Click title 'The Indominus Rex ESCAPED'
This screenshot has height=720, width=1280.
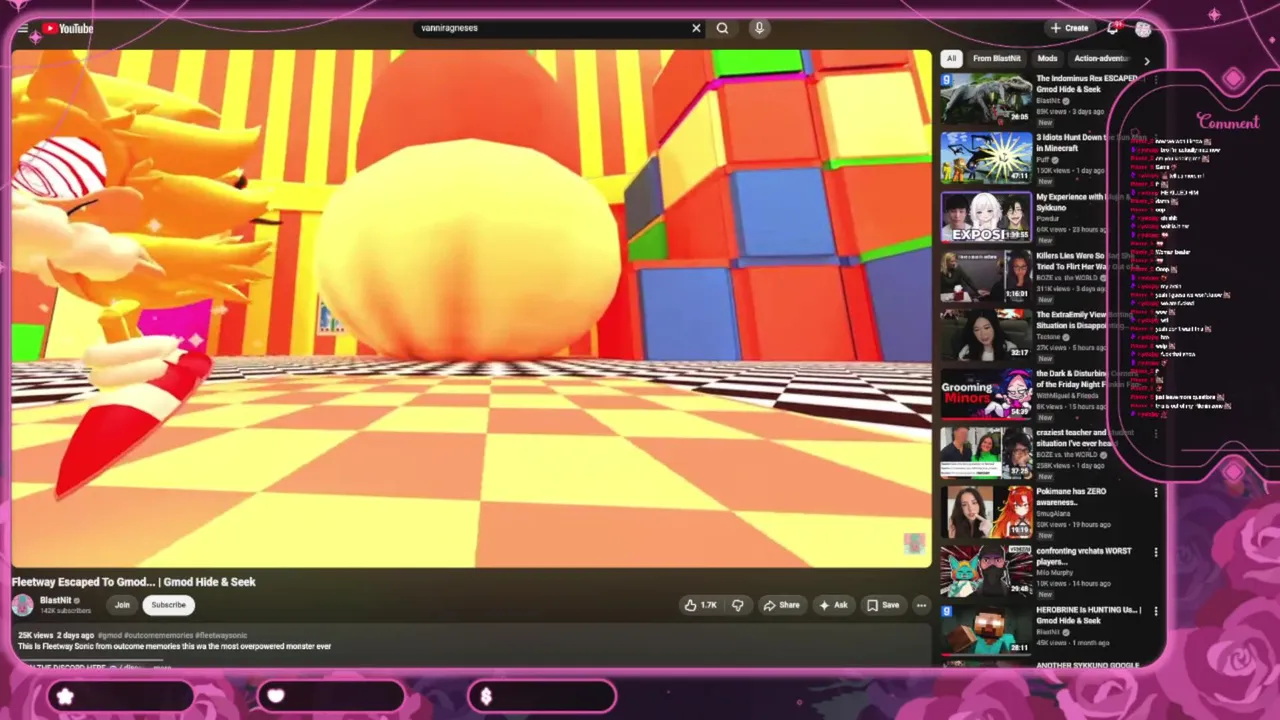(1086, 83)
